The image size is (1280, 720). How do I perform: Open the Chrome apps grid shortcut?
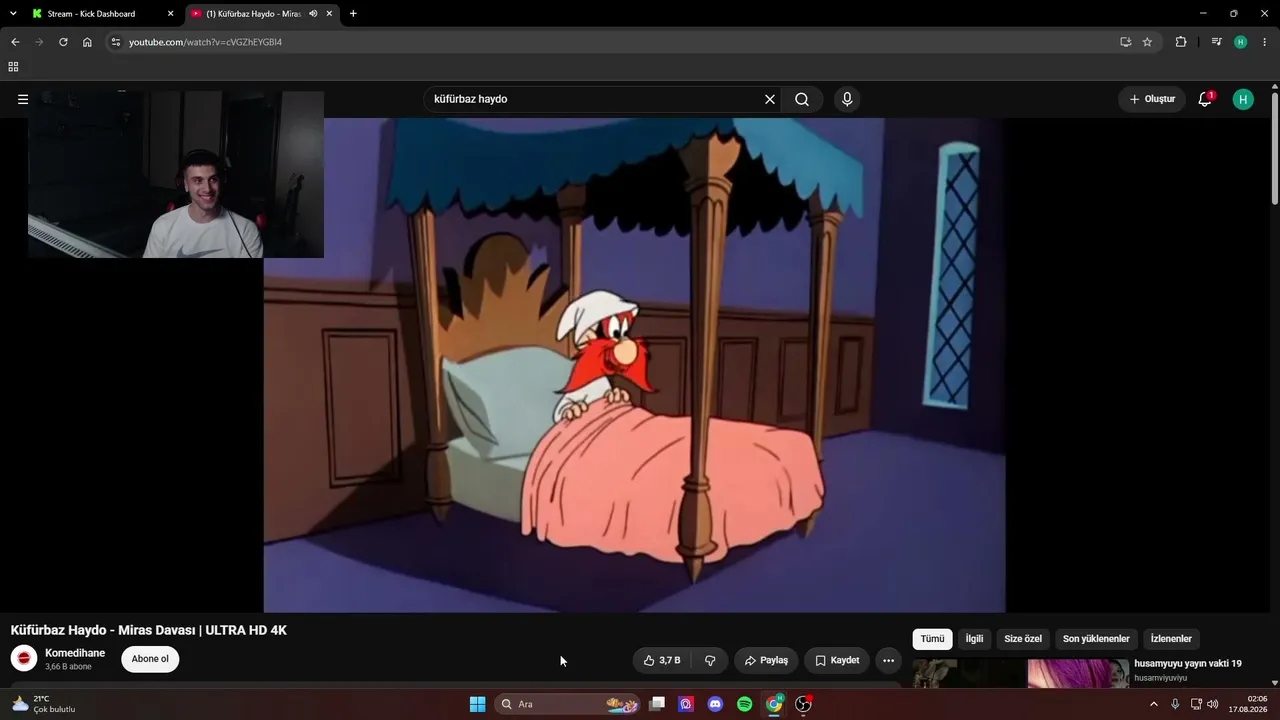pyautogui.click(x=13, y=67)
